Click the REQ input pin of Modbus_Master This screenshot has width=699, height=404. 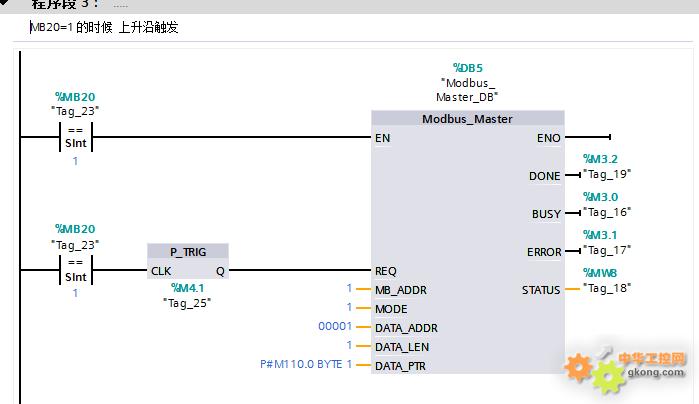point(386,271)
